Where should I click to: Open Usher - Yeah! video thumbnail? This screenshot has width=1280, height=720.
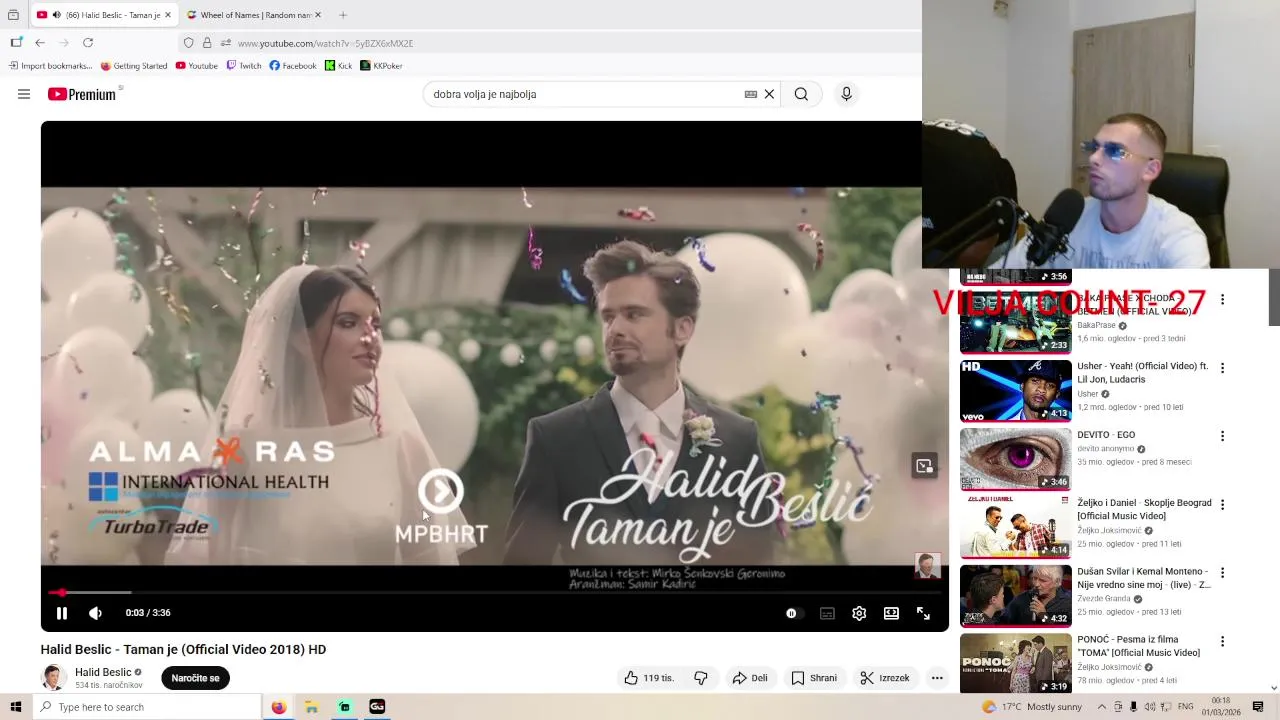point(1016,391)
